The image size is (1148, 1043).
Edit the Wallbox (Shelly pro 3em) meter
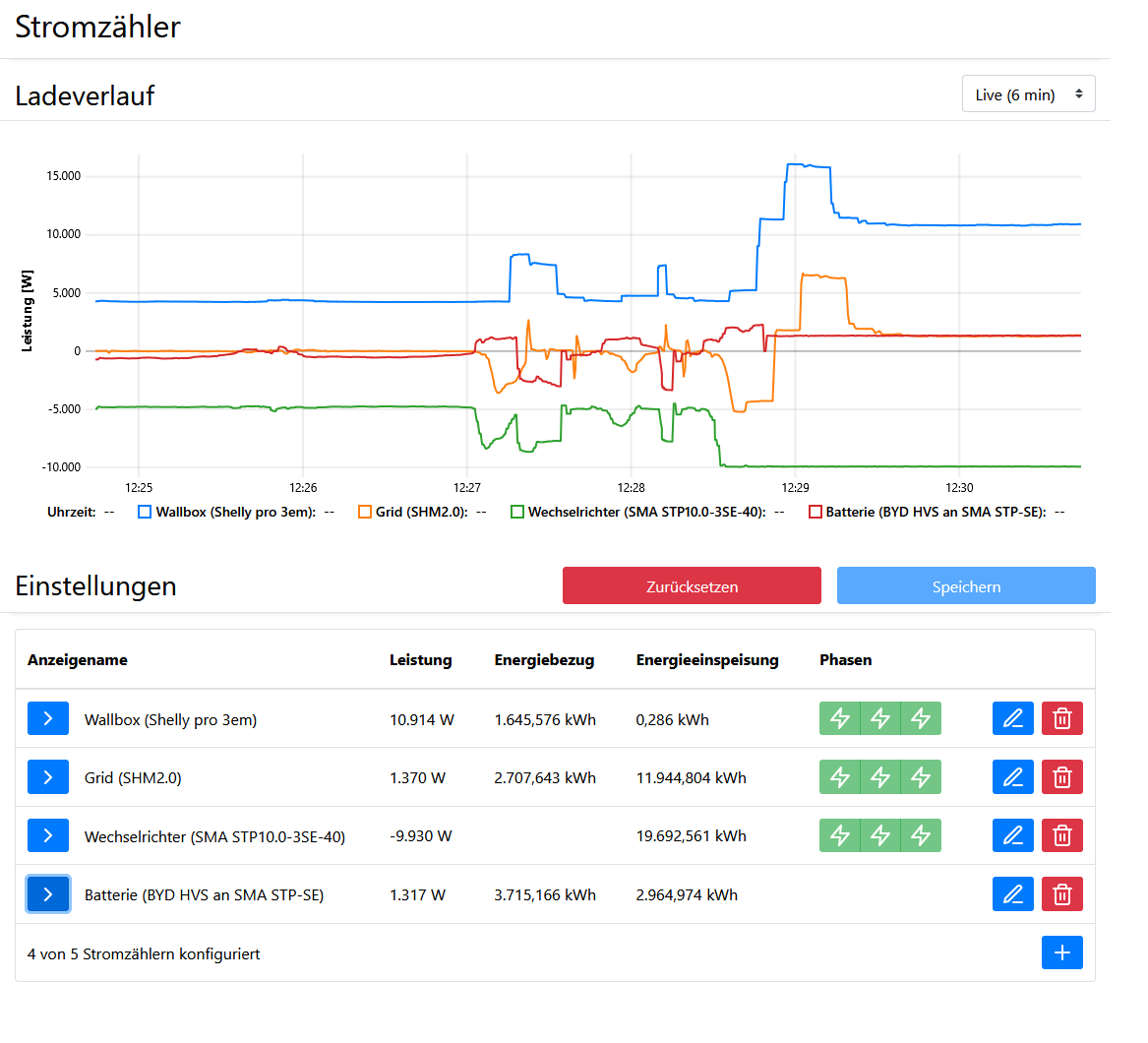point(1012,718)
